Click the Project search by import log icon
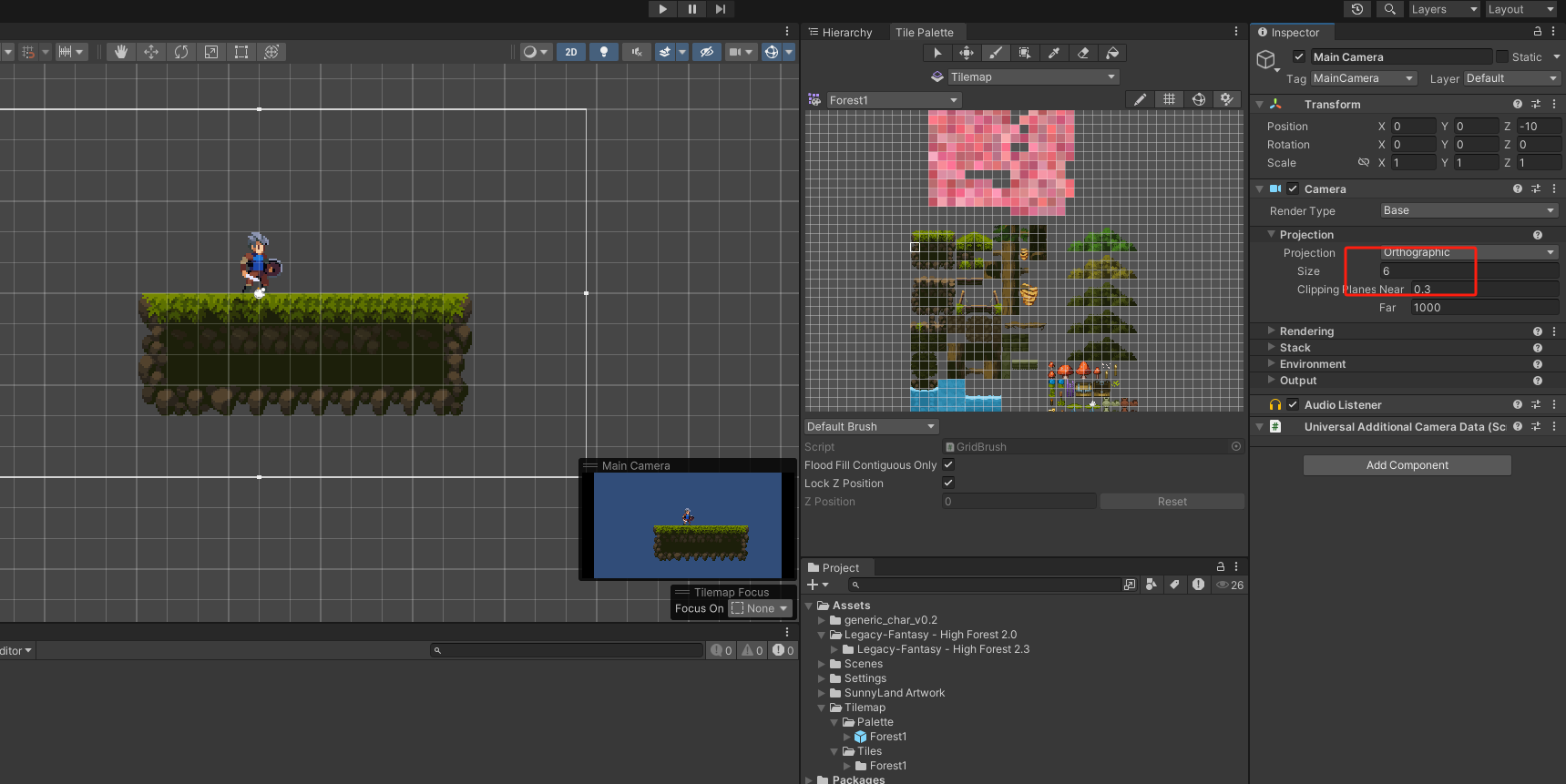Viewport: 1566px width, 784px height. tap(1198, 585)
